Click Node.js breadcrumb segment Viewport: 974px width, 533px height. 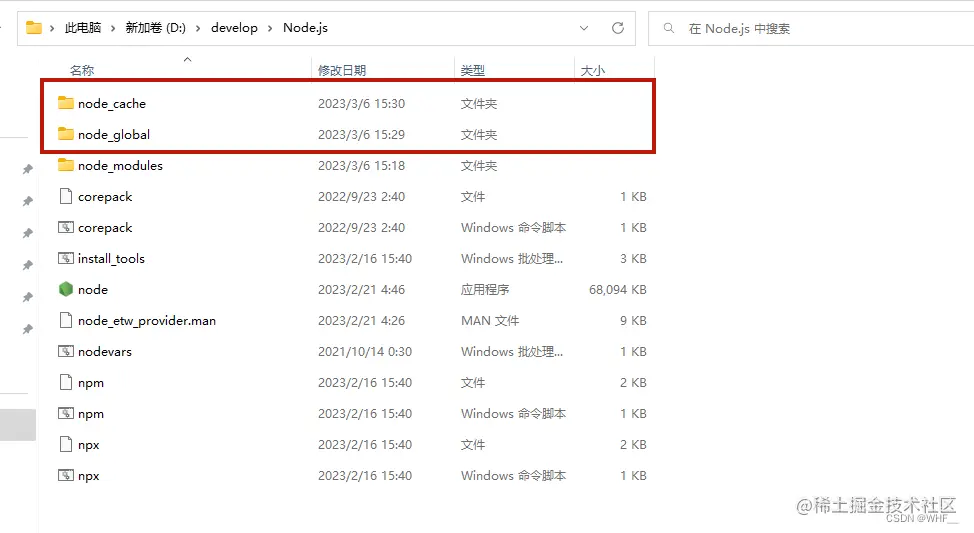pyautogui.click(x=305, y=28)
